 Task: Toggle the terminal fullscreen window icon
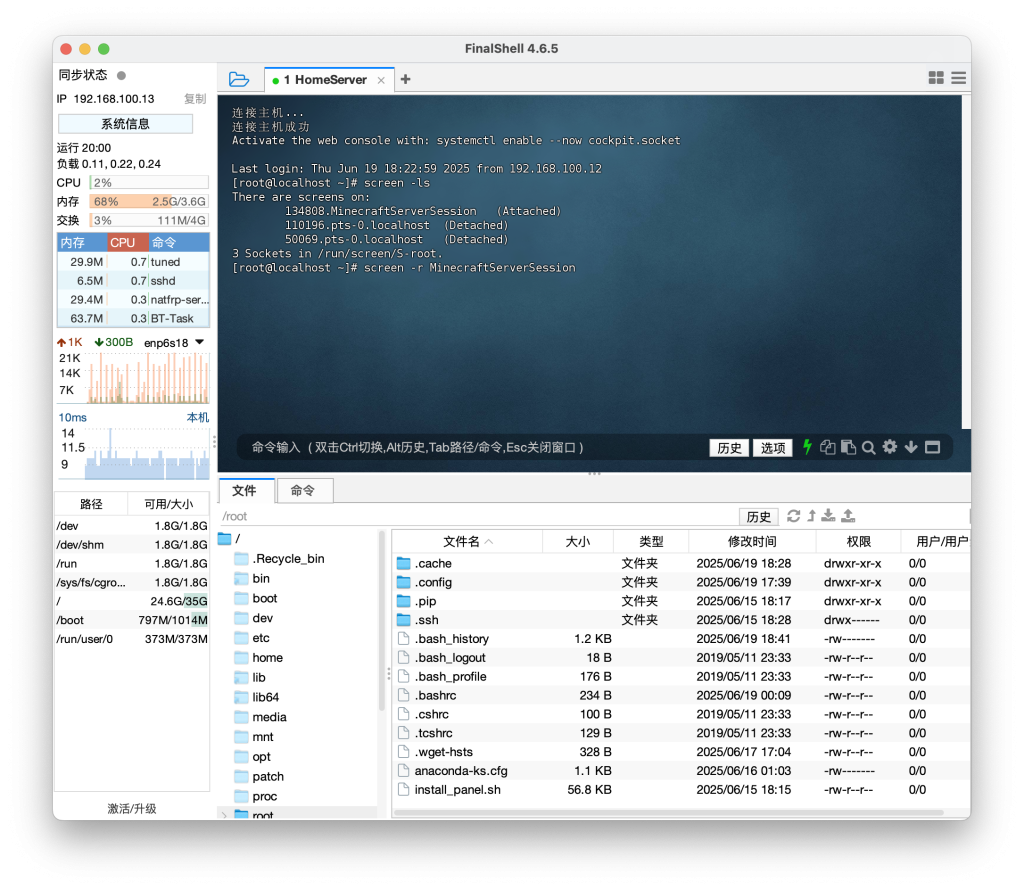click(x=932, y=447)
